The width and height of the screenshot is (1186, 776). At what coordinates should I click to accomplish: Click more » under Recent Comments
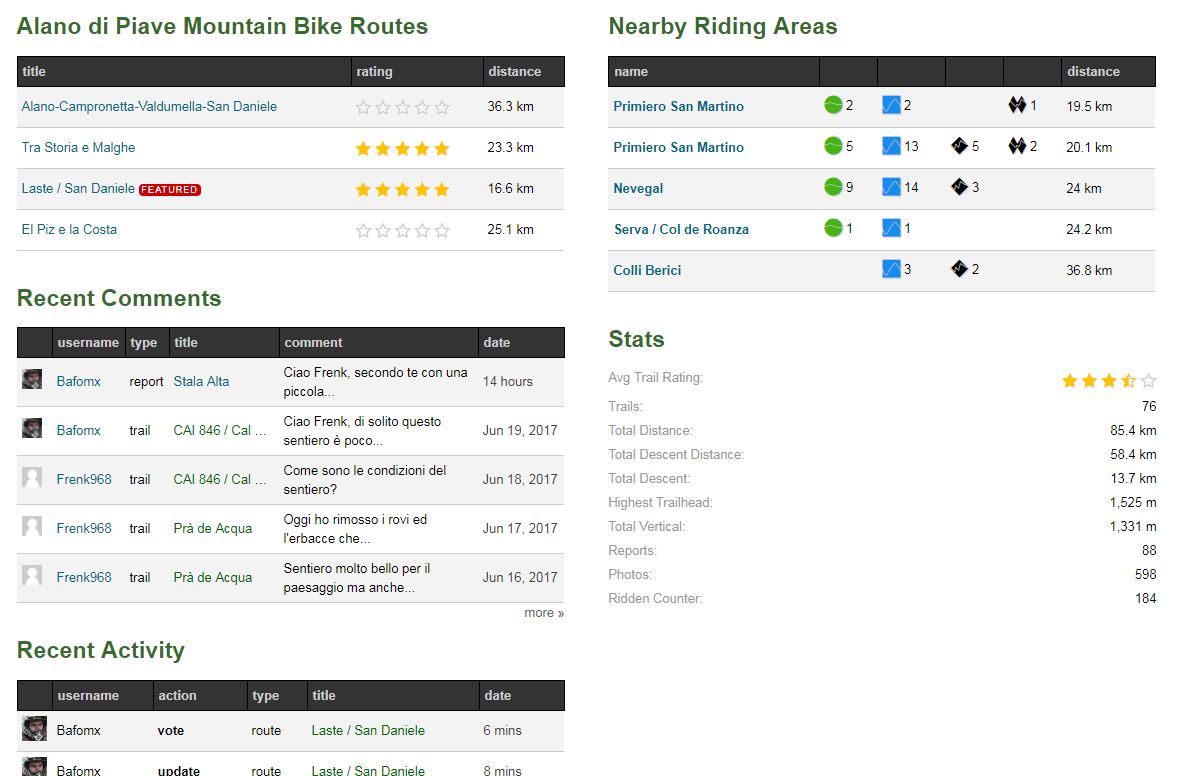pyautogui.click(x=544, y=613)
